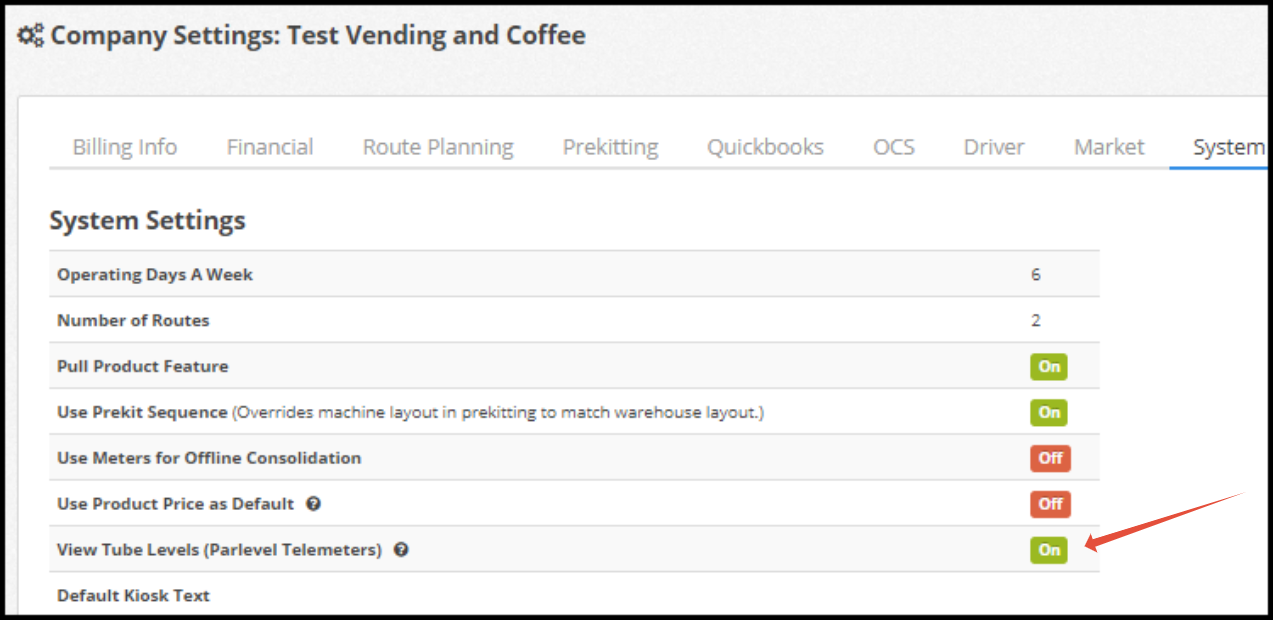
Task: Enable Use Meters for Offline Consolidation
Action: (1050, 458)
